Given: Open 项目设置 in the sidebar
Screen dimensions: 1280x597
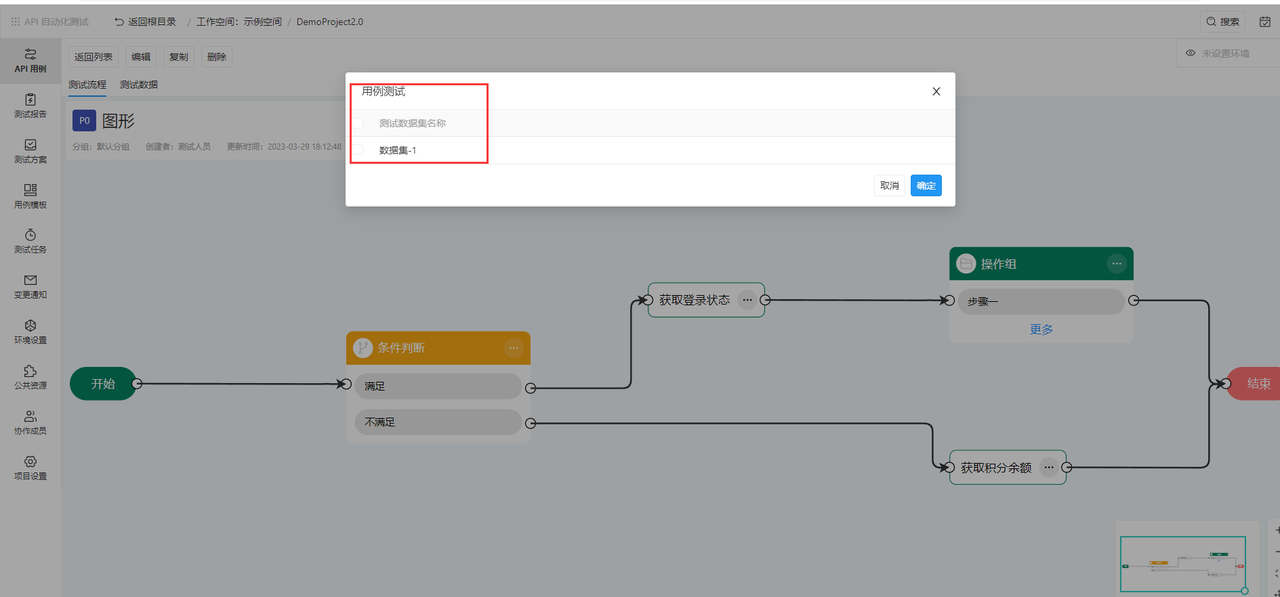Looking at the screenshot, I should coord(30,468).
